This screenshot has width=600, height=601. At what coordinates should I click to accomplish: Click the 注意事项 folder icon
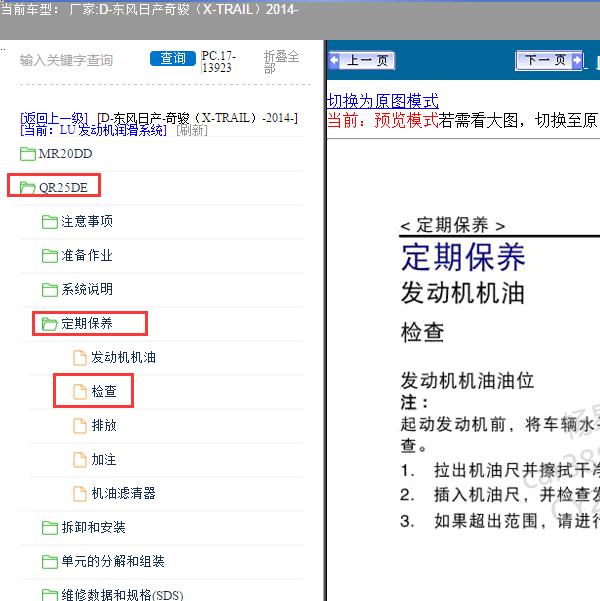pos(50,222)
